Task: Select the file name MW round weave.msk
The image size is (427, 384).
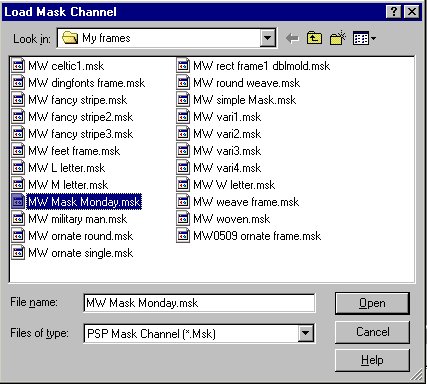Action: pos(246,83)
